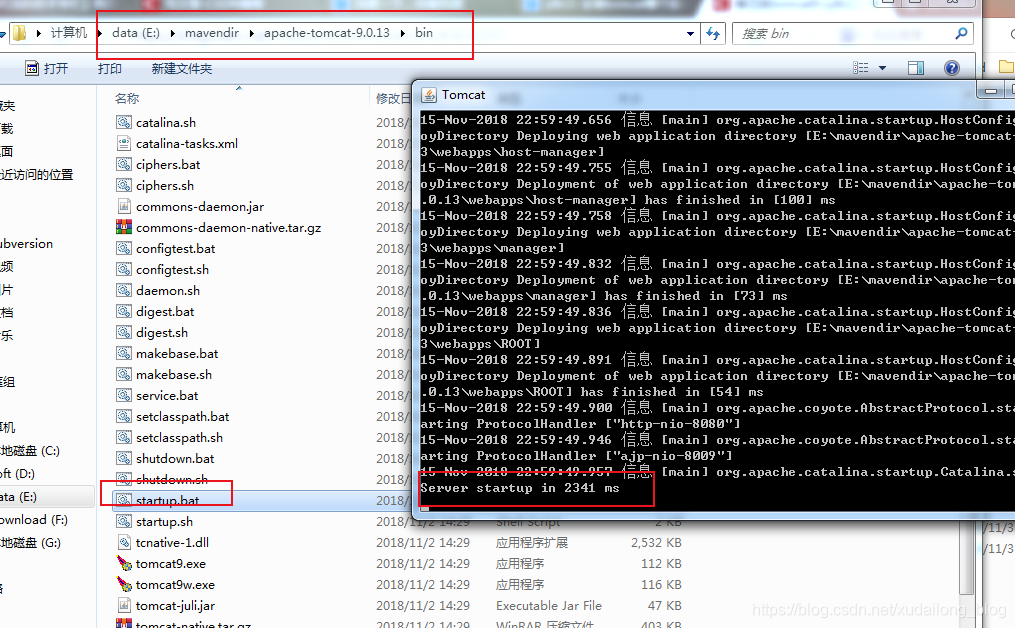The height and width of the screenshot is (628, 1015).
Task: Expand the arrow after data (E:) breadcrumb
Action: click(173, 33)
